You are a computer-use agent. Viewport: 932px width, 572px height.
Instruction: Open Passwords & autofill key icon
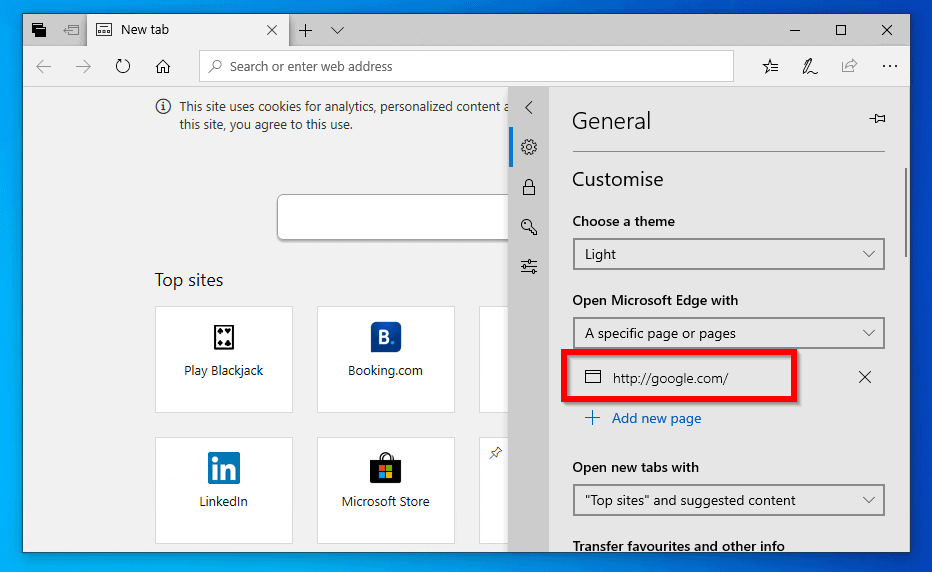529,227
